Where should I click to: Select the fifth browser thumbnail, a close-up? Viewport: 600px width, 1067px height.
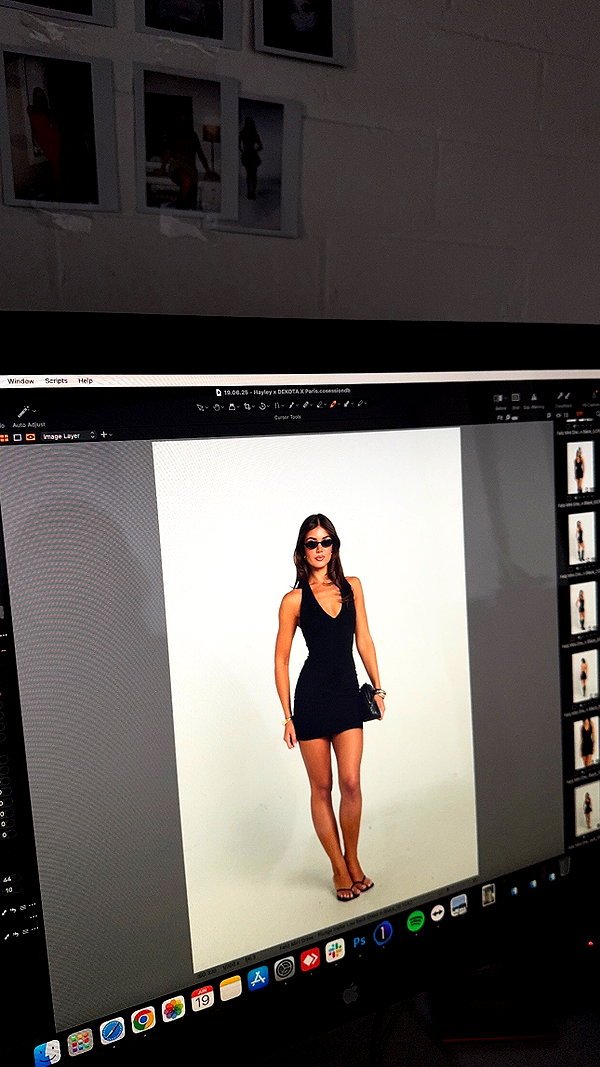pos(586,742)
